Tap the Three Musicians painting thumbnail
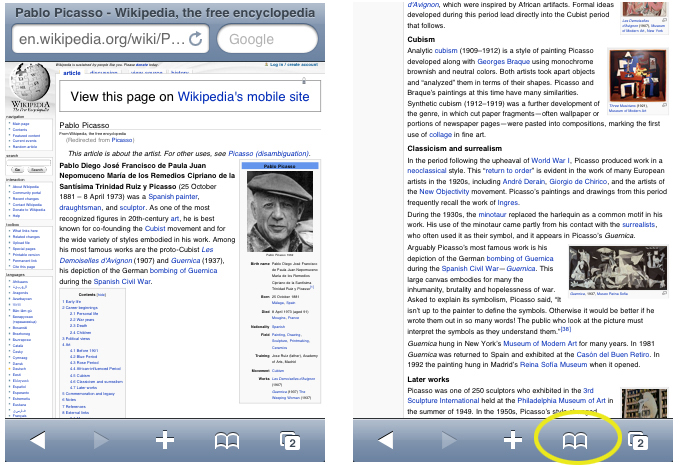The height and width of the screenshot is (467, 680). tap(638, 76)
